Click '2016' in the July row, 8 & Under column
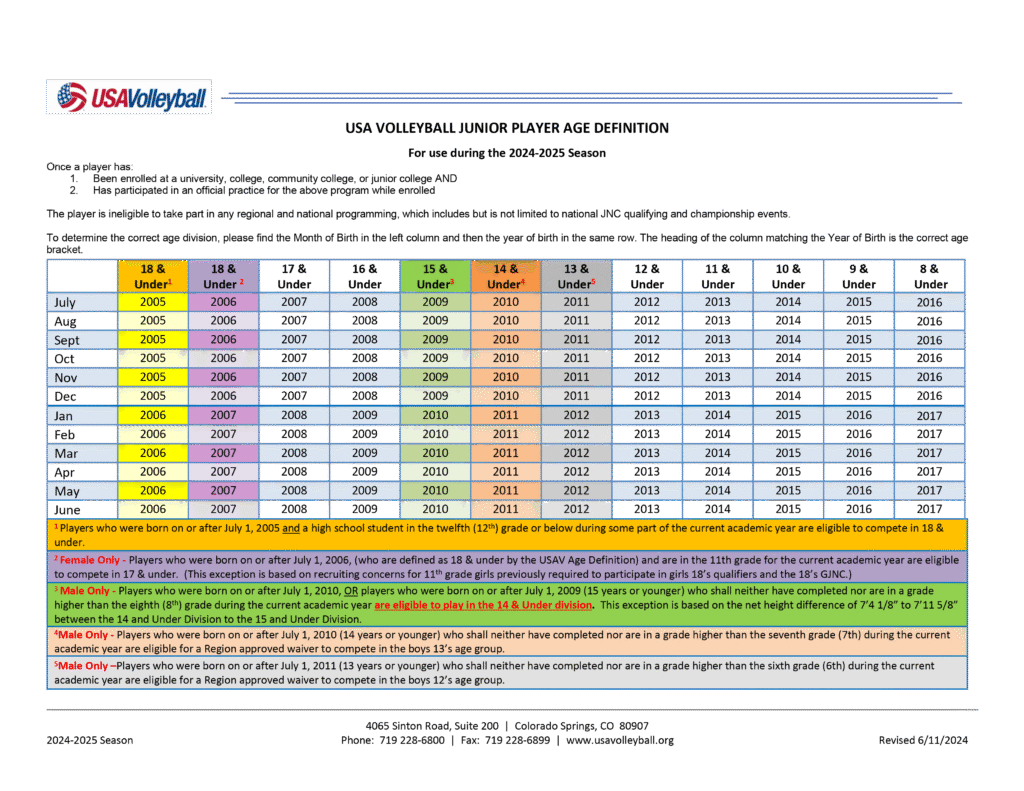The image size is (1024, 791). [x=929, y=302]
